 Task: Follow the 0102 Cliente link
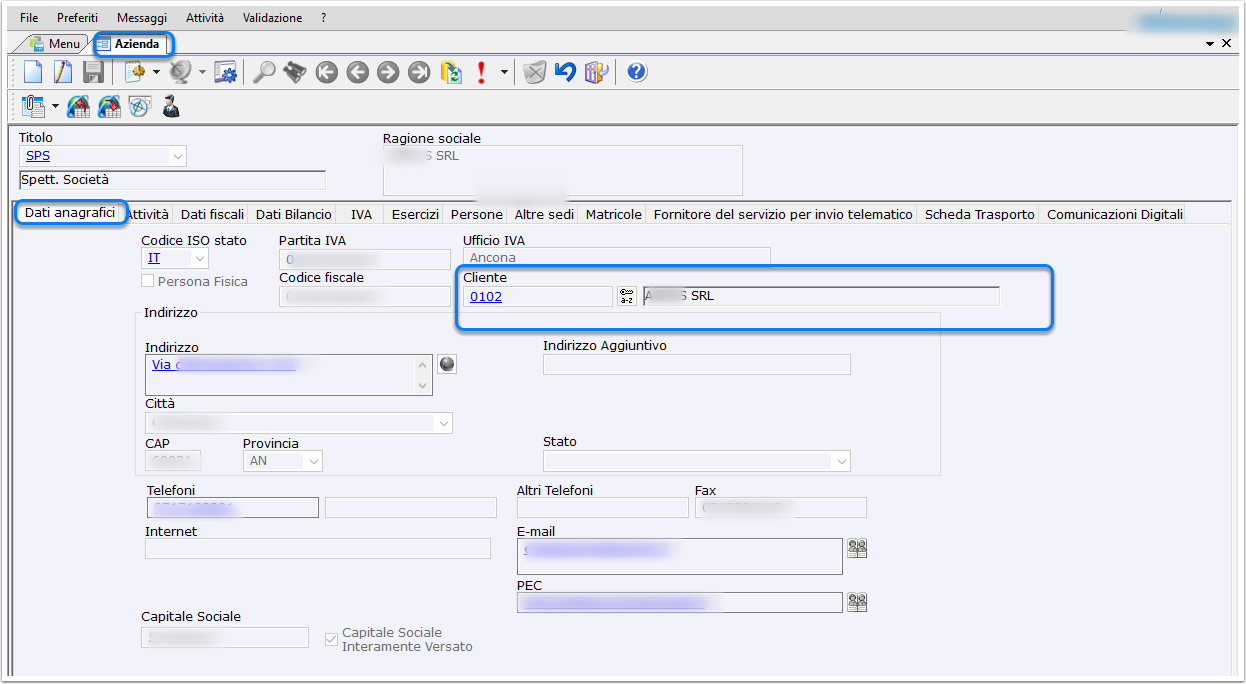click(x=486, y=296)
